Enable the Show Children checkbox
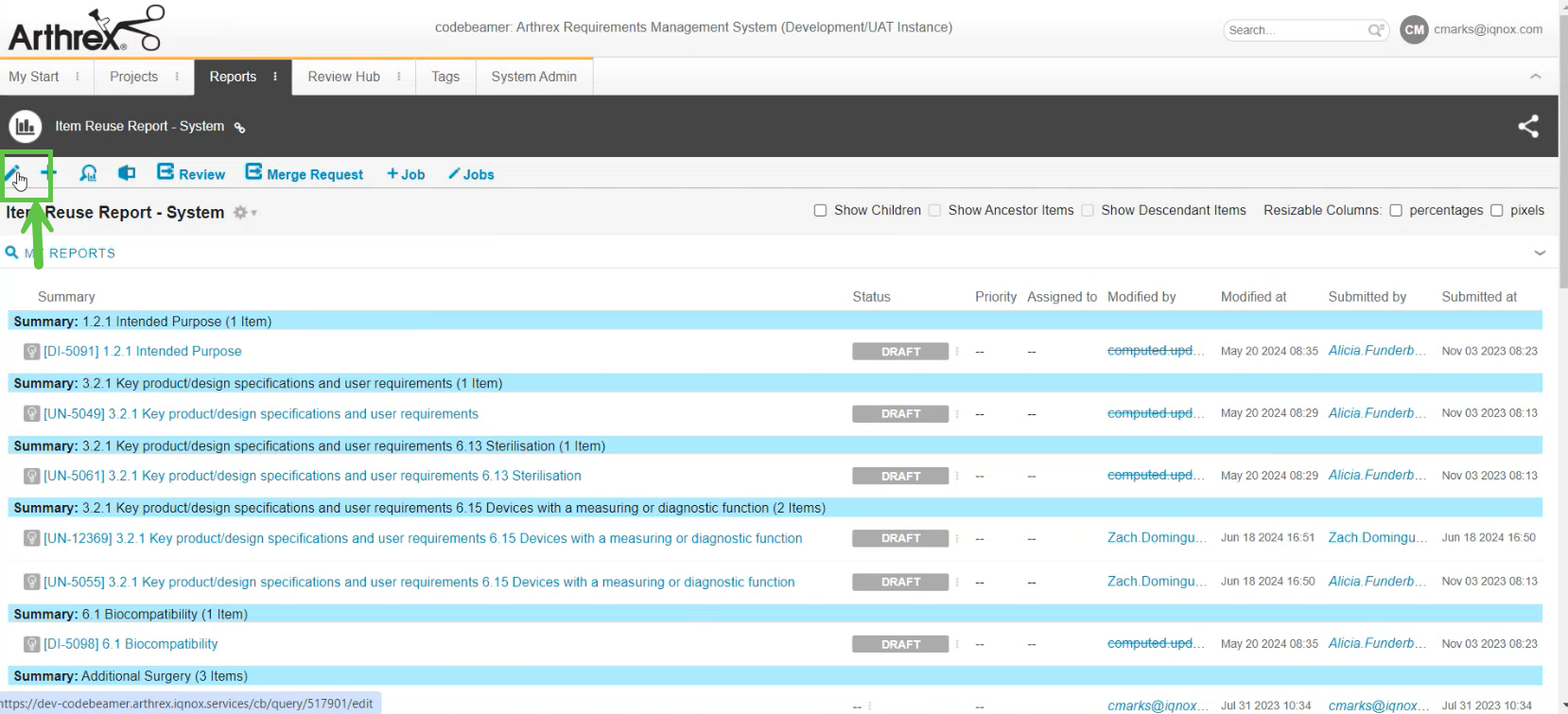 (x=820, y=211)
